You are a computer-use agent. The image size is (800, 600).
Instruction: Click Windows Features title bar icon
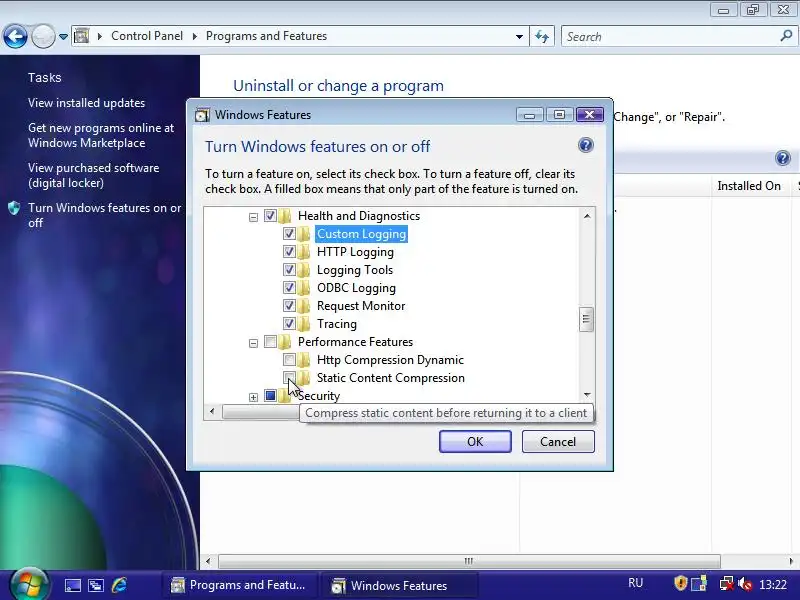tap(202, 115)
